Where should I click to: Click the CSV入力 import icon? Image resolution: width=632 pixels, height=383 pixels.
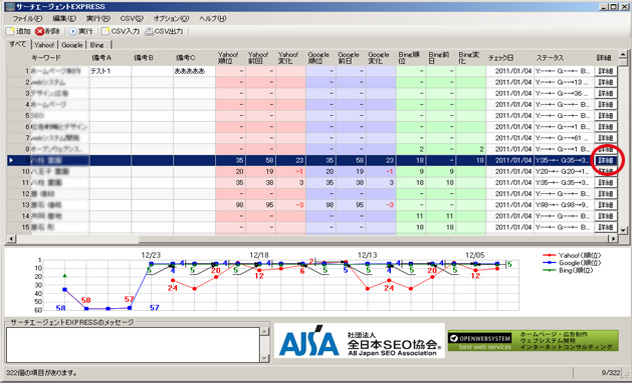[106, 31]
